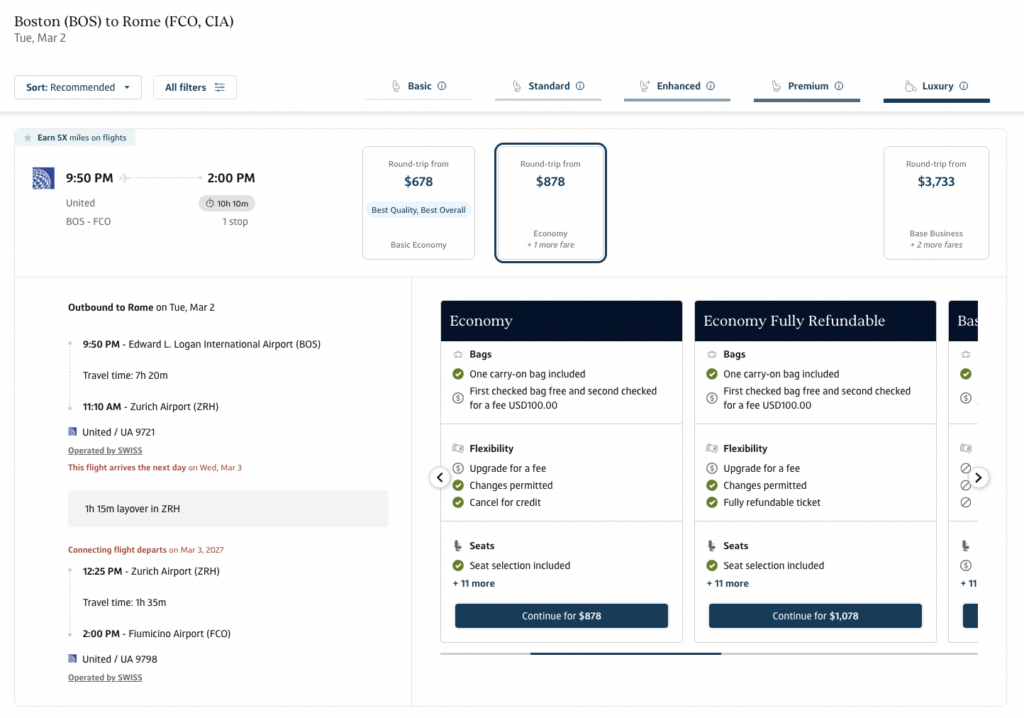Click the United airline logo
Viewport: 1024px width, 718px height.
pos(43,179)
